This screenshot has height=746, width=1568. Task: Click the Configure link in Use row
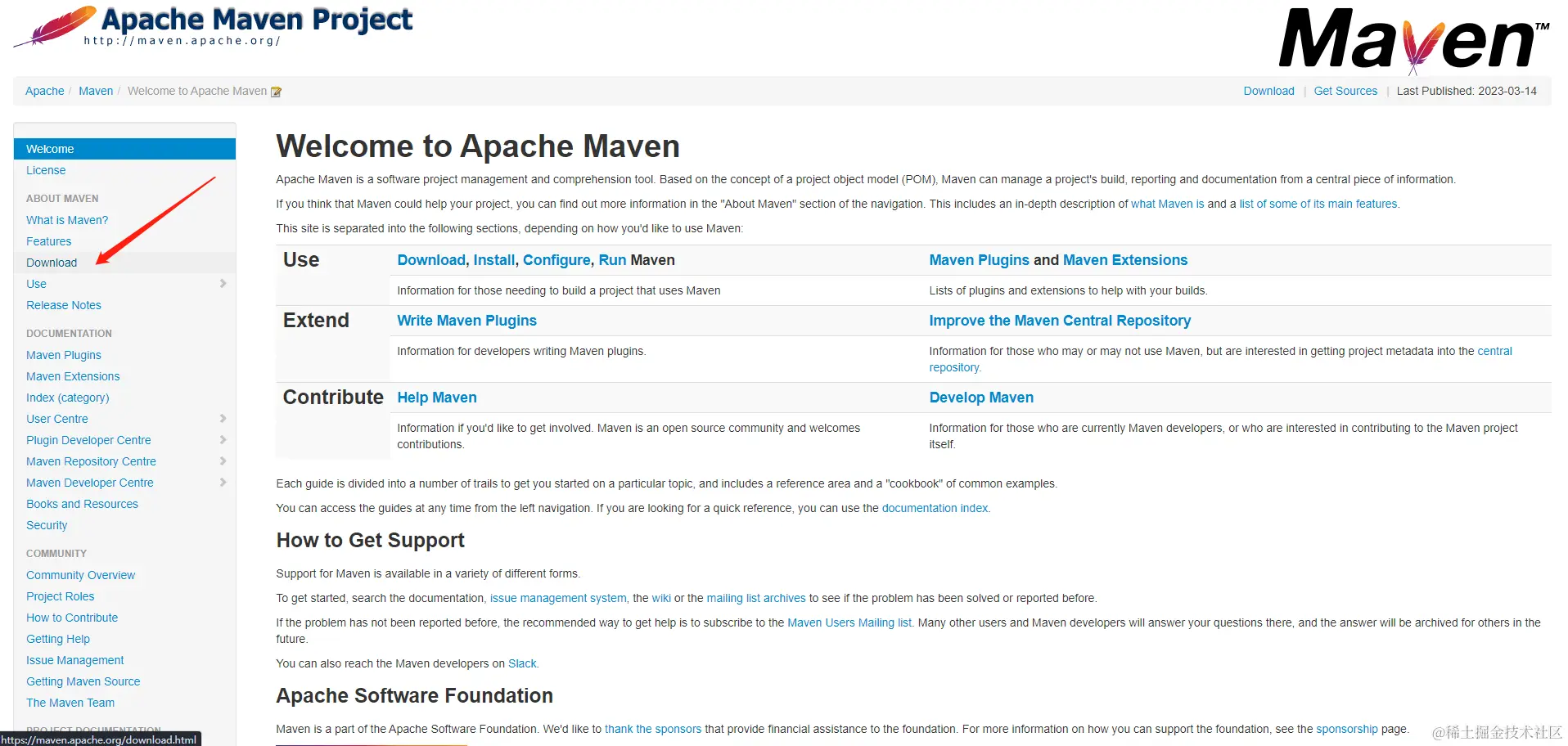click(556, 260)
